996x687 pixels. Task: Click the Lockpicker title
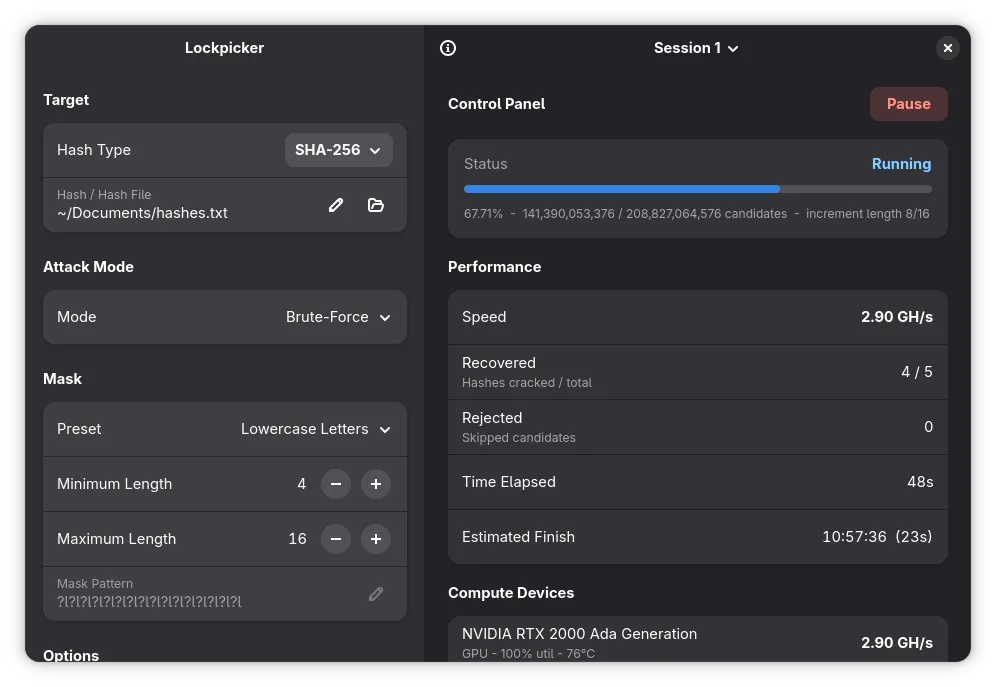coord(224,48)
